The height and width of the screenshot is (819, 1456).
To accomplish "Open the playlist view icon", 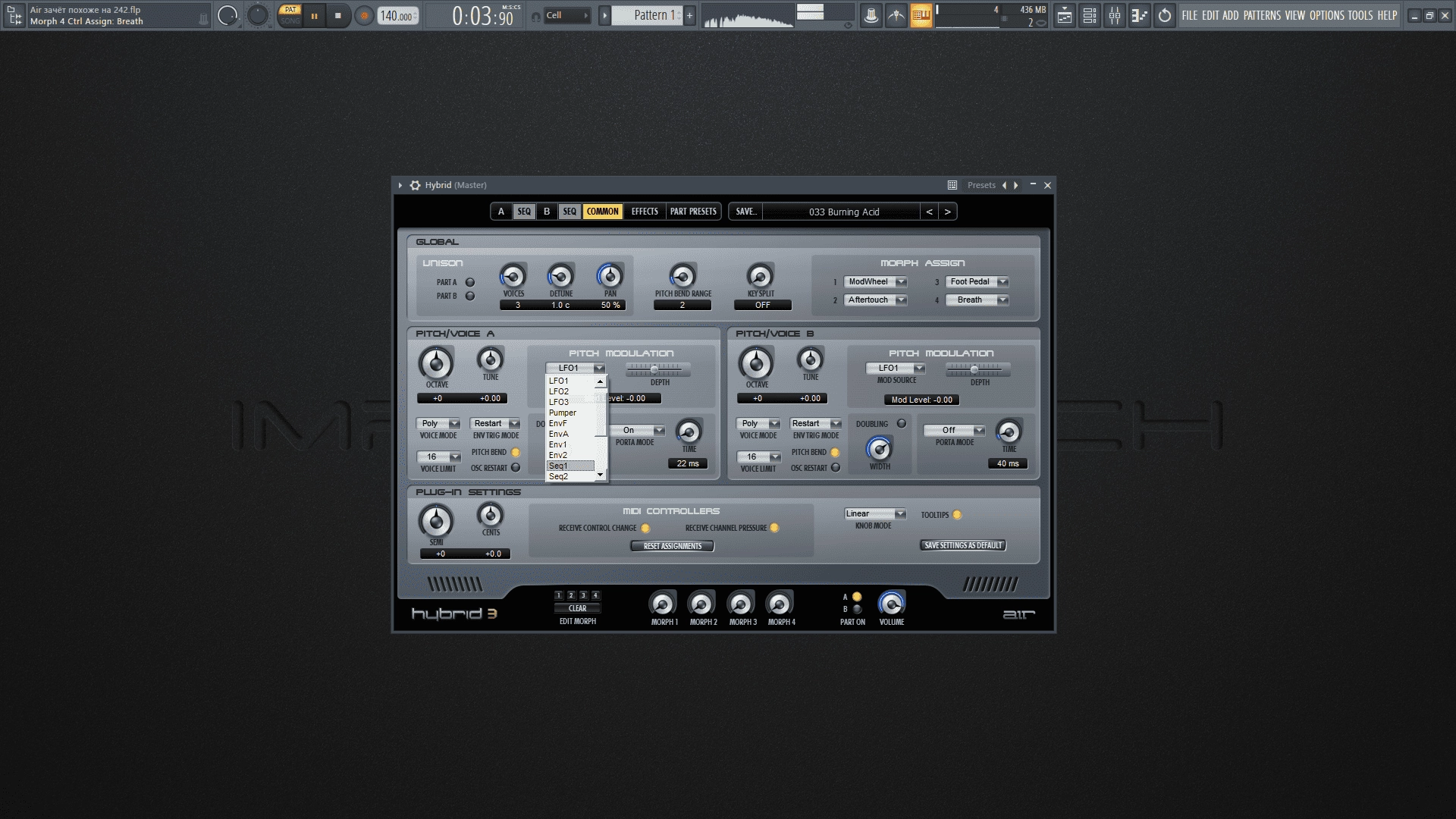I will 1065,15.
